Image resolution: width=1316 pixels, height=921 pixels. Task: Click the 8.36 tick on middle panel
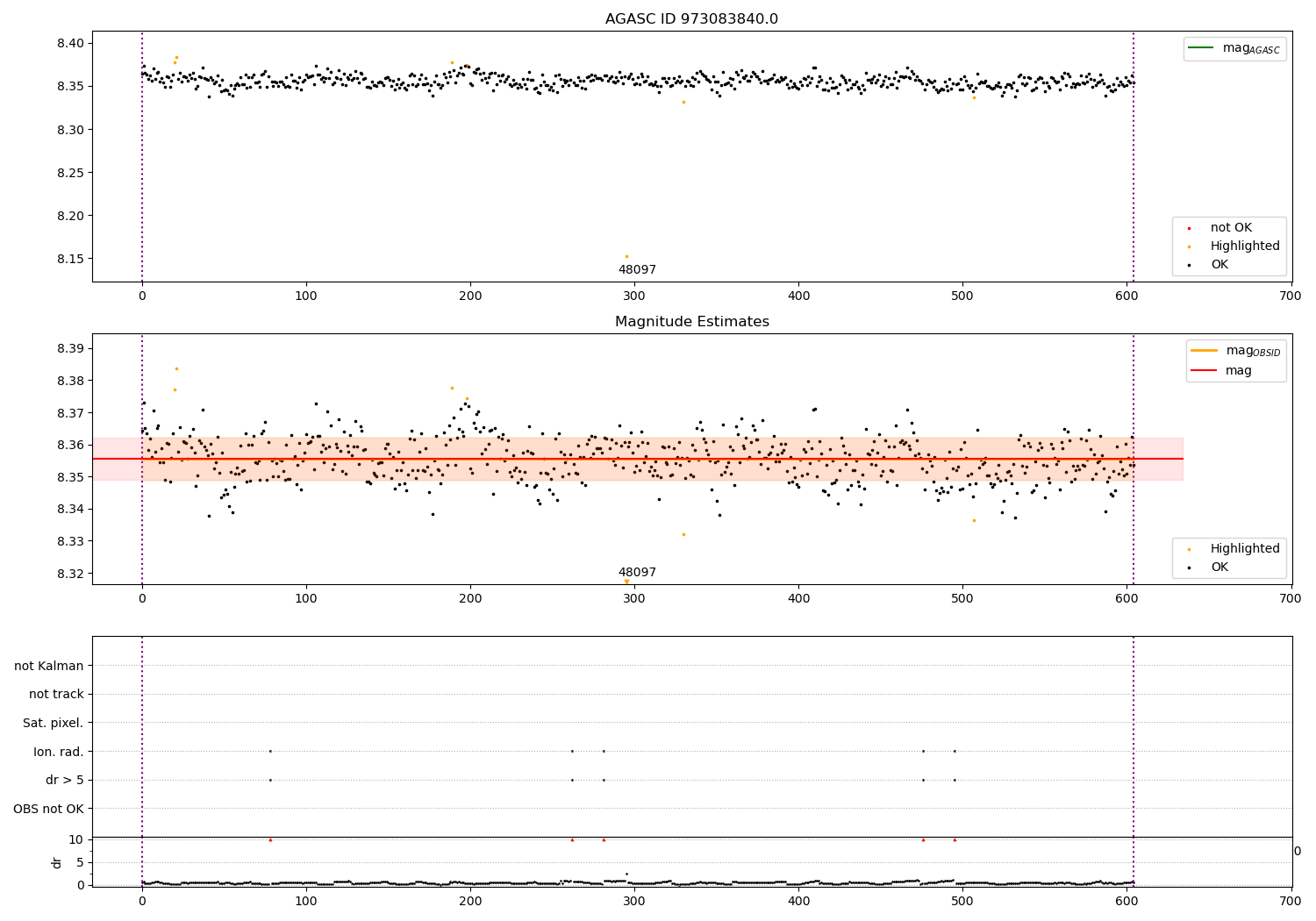(71, 445)
